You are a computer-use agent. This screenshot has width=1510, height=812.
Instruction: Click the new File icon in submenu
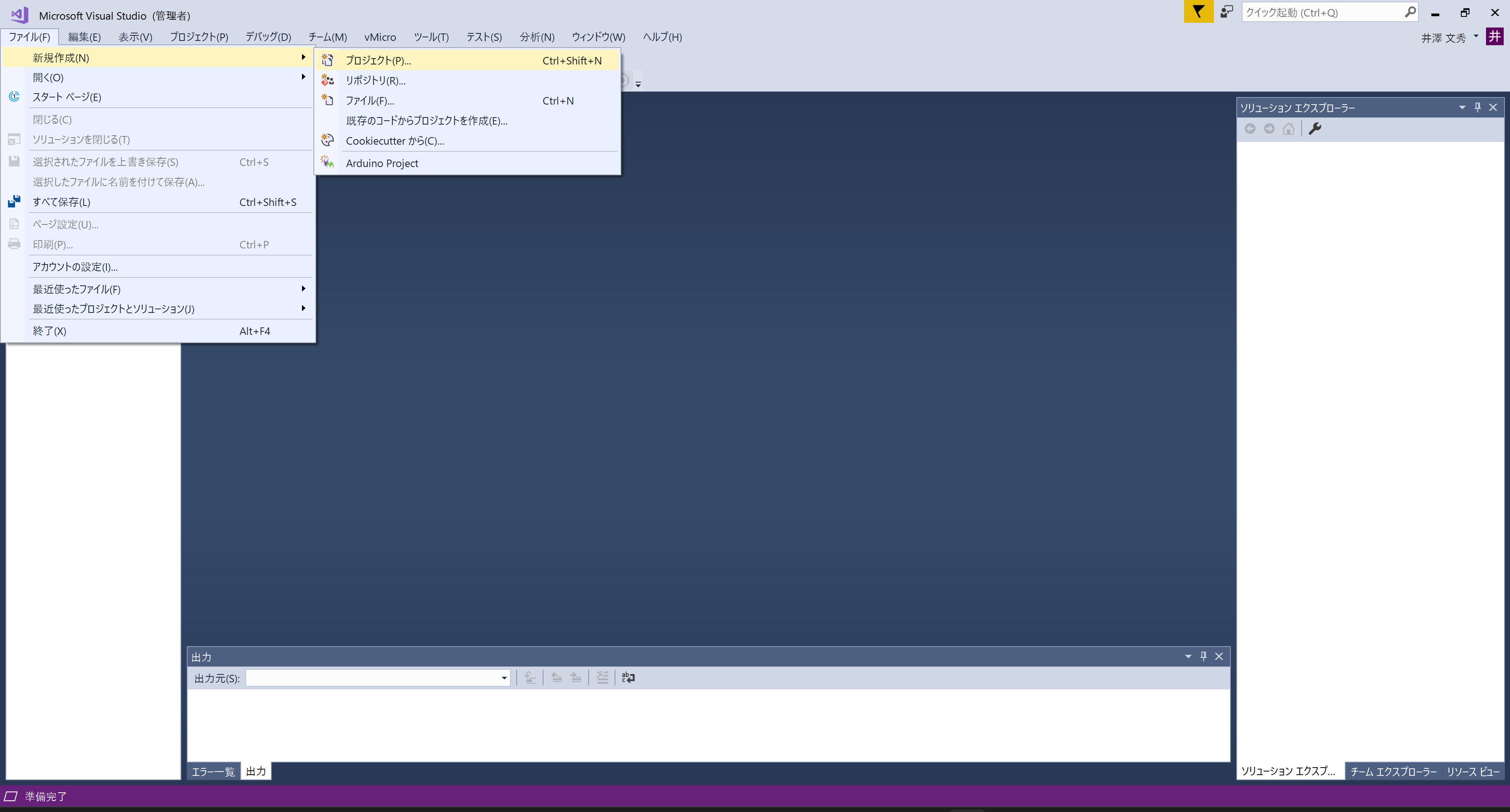tap(328, 100)
